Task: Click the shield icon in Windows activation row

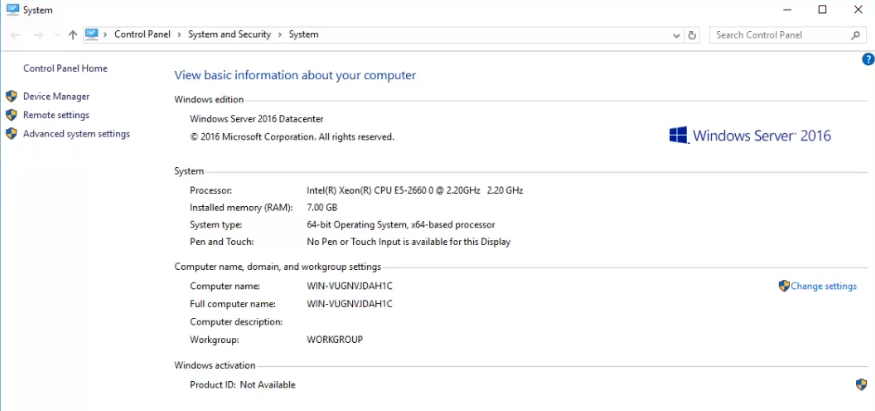Action: (x=861, y=384)
